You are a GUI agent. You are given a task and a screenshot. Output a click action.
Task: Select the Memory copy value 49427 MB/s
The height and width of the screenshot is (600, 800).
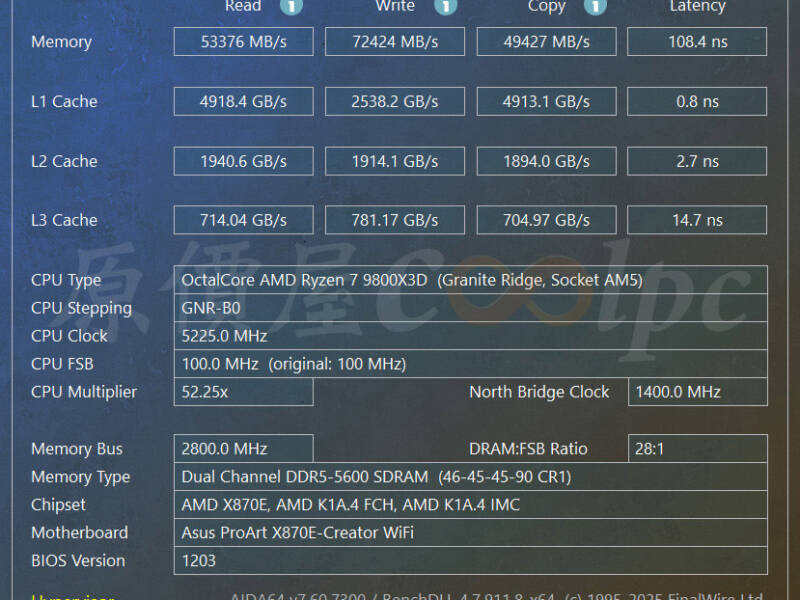pos(546,41)
